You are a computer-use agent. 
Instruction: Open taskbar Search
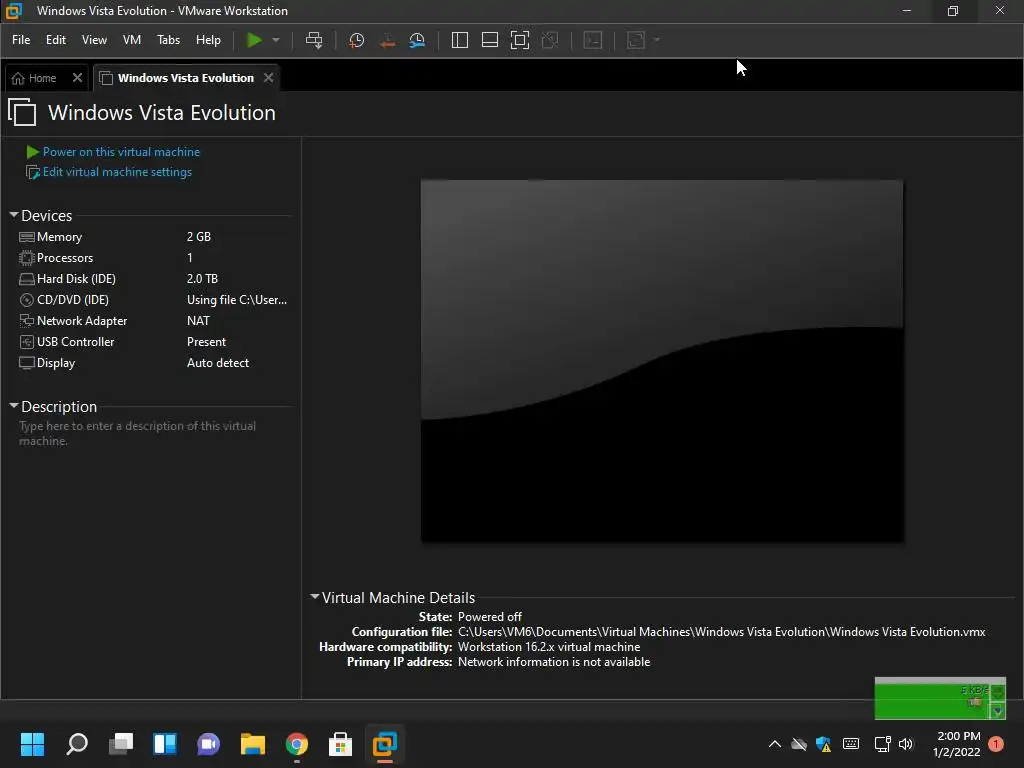click(x=77, y=744)
